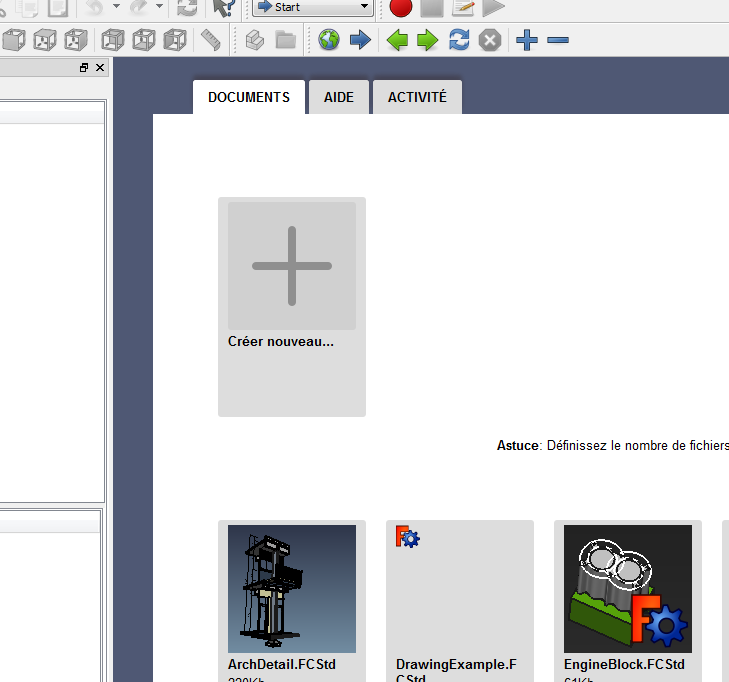Go to previous page with left green arrow
The width and height of the screenshot is (729, 682).
[397, 40]
